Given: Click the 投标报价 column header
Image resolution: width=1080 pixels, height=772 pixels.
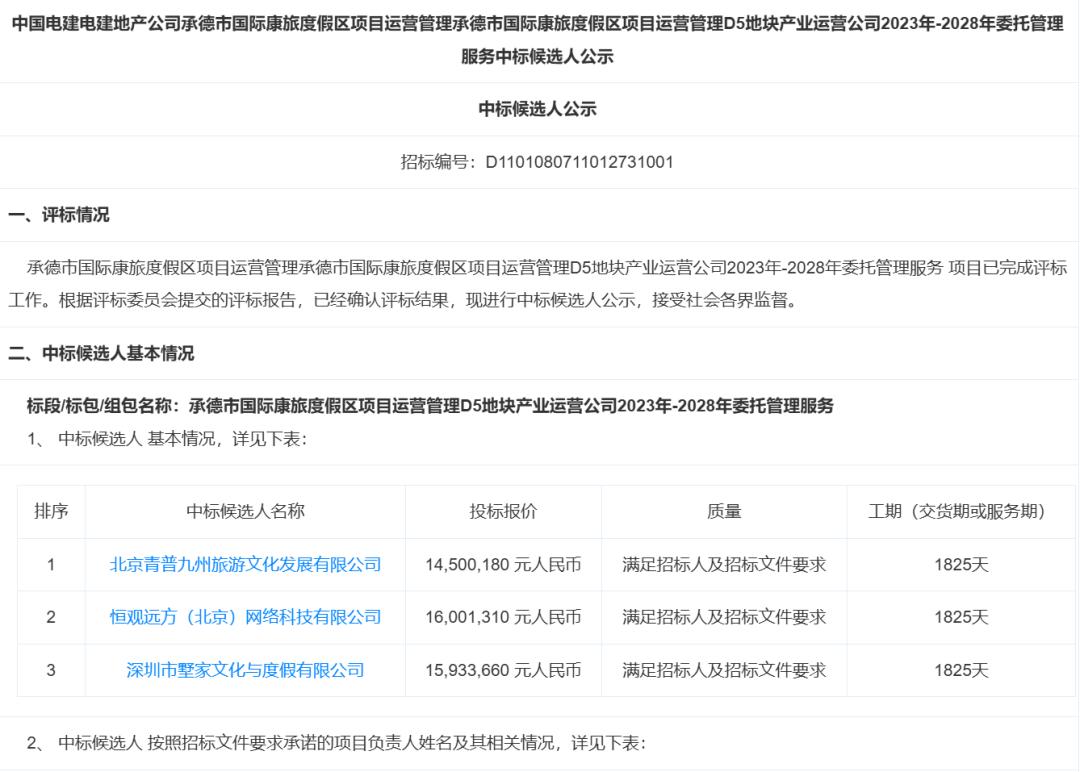Looking at the screenshot, I should point(503,511).
